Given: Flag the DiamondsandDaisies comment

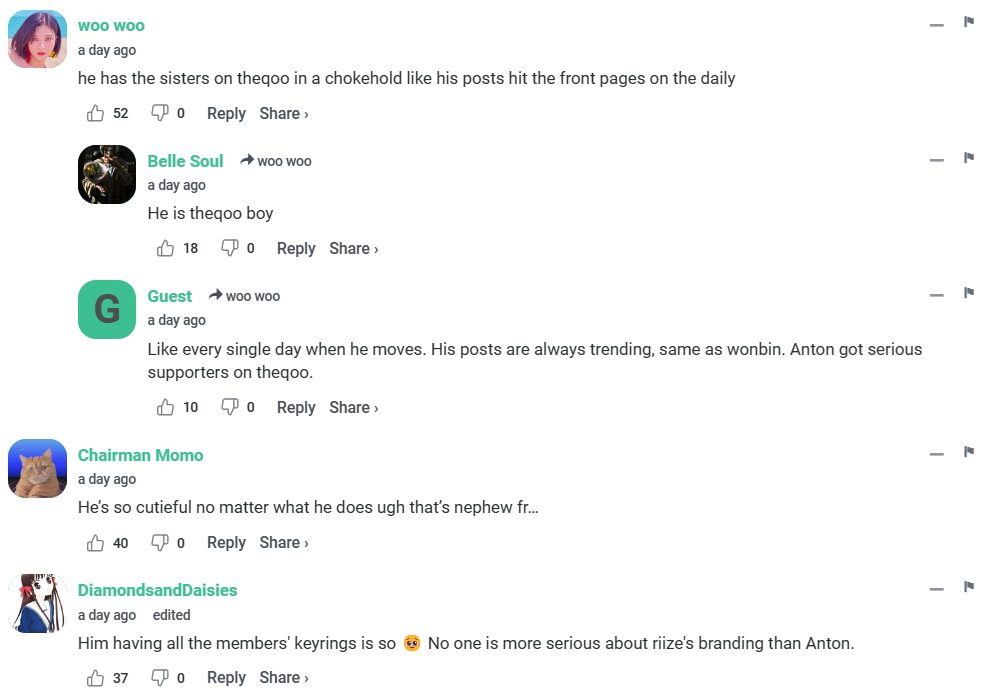Looking at the screenshot, I should tap(968, 587).
